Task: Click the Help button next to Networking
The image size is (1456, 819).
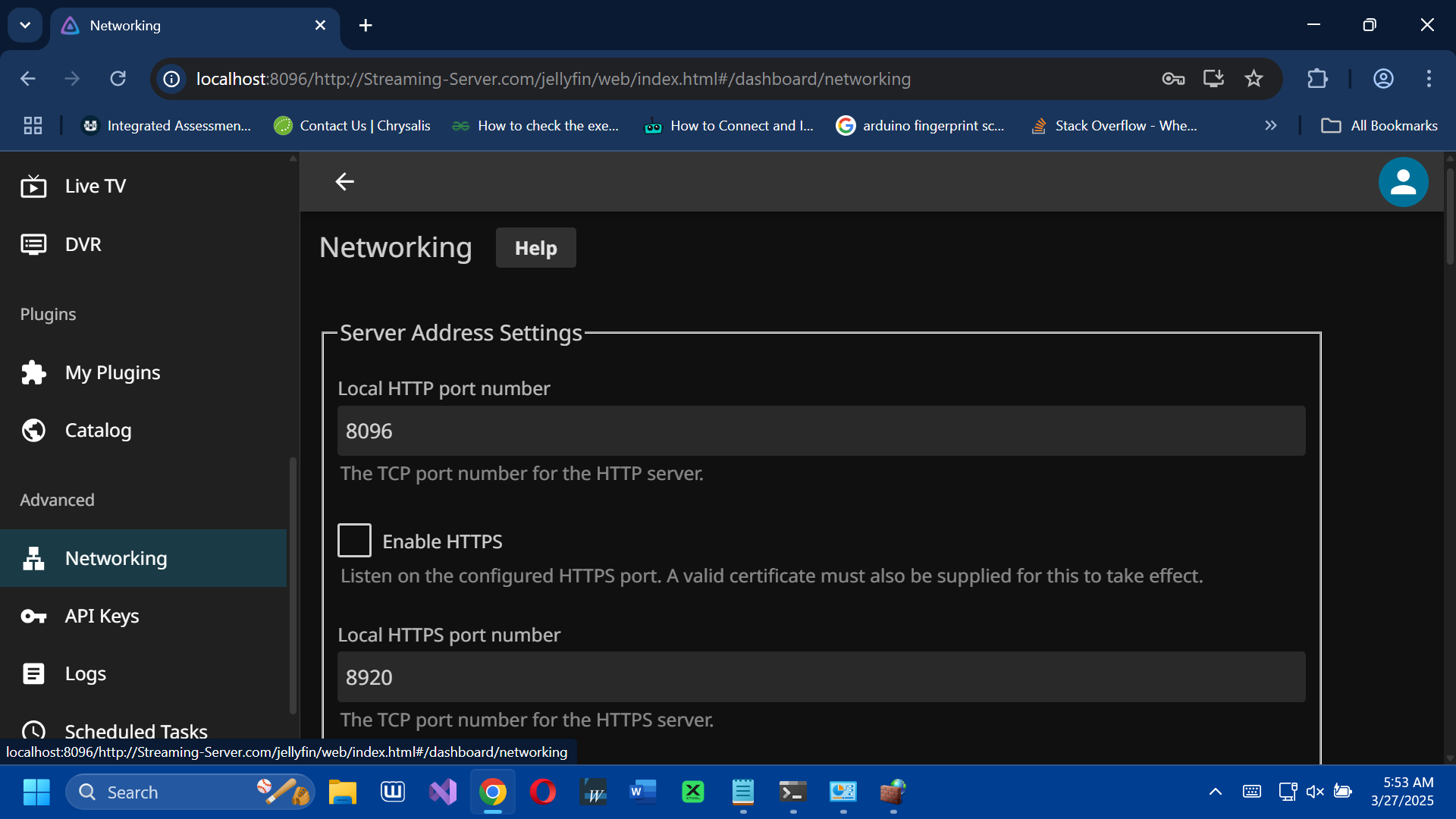Action: pyautogui.click(x=535, y=248)
